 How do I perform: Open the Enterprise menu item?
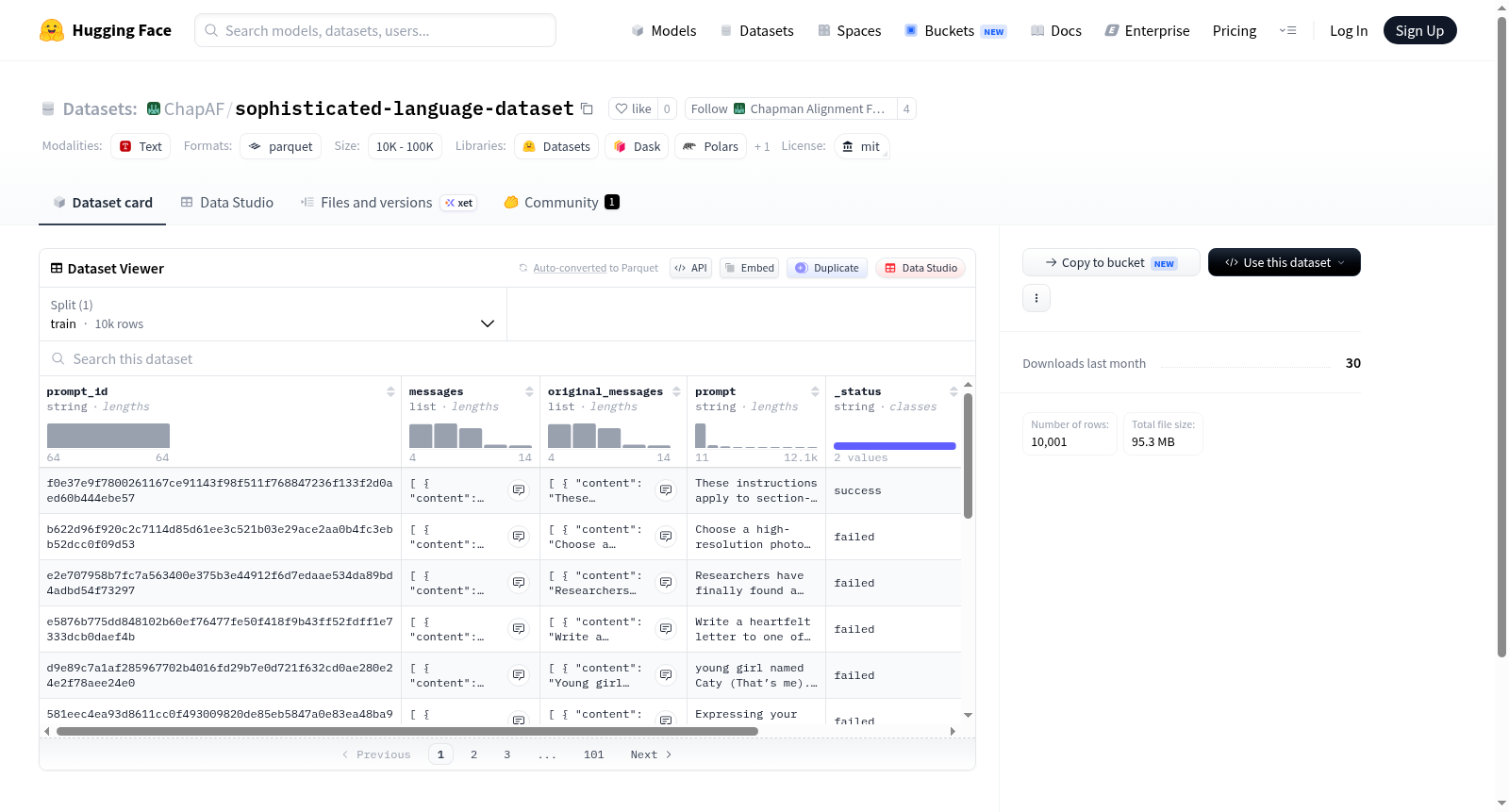pyautogui.click(x=1148, y=30)
